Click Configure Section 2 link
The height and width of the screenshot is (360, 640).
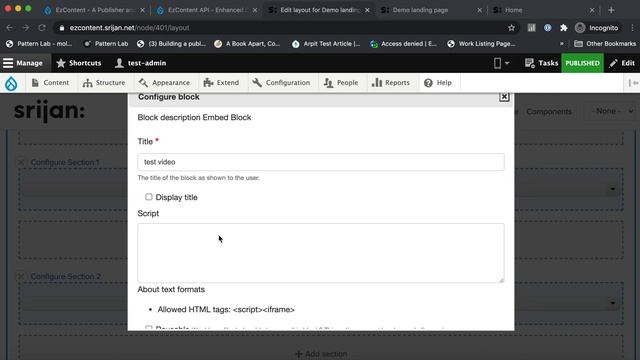tap(66, 276)
